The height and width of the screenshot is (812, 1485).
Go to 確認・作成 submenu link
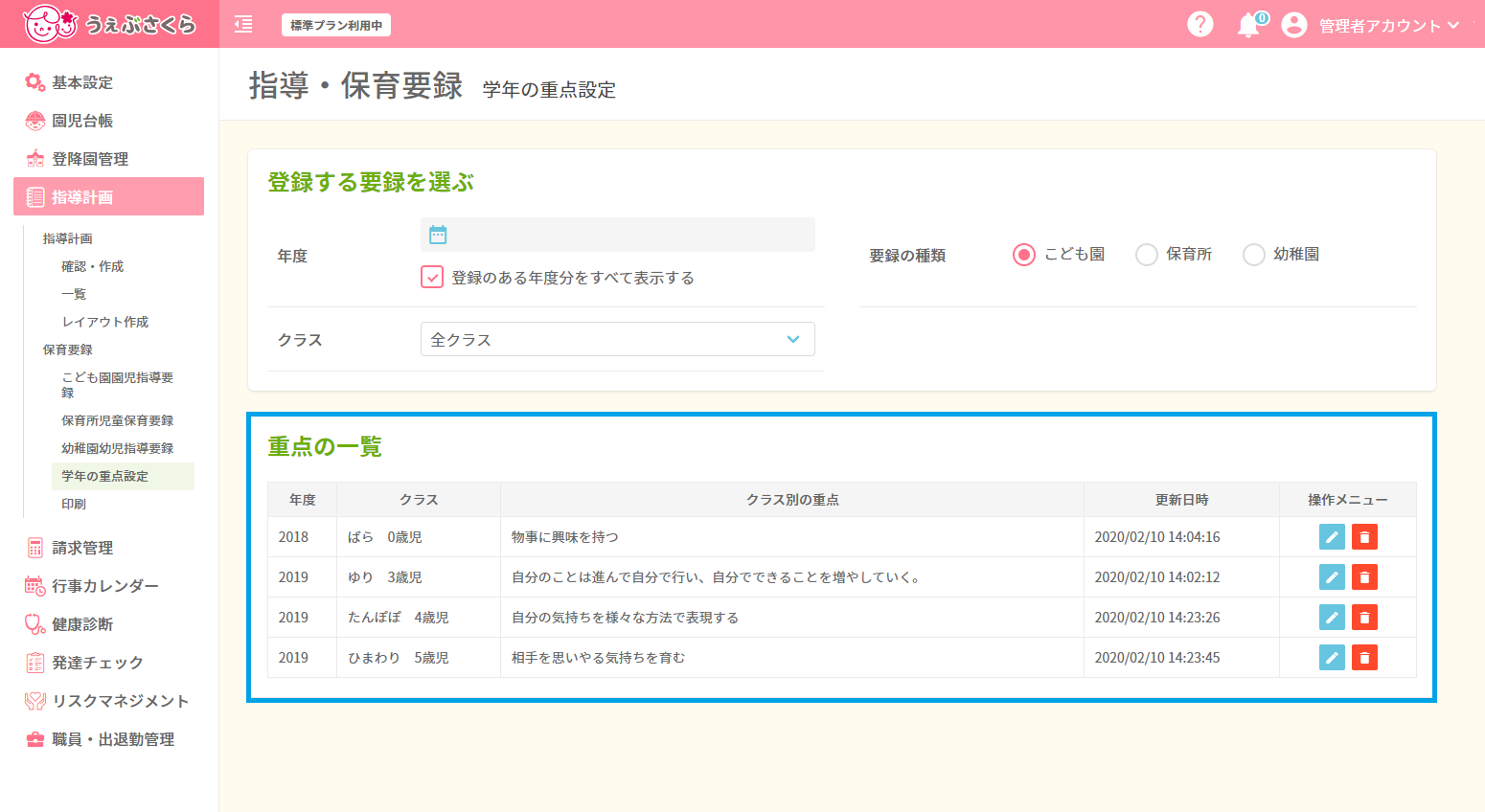pyautogui.click(x=93, y=266)
